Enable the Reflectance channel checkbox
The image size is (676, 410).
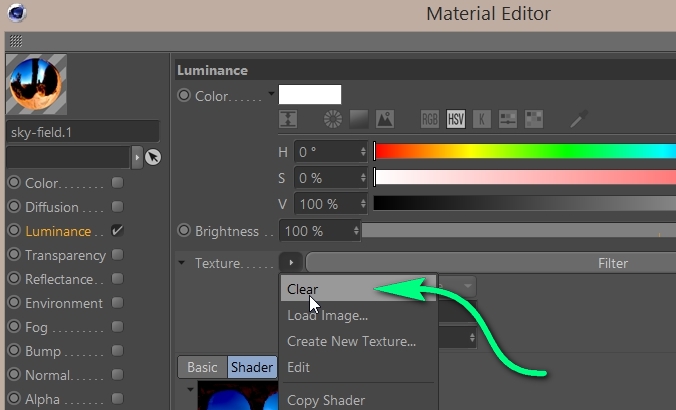pyautogui.click(x=118, y=279)
